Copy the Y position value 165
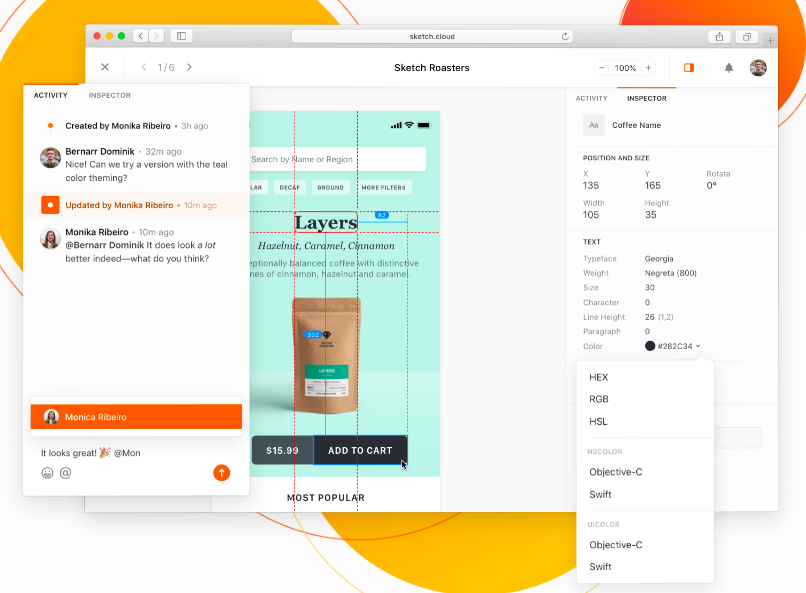 pyautogui.click(x=653, y=186)
